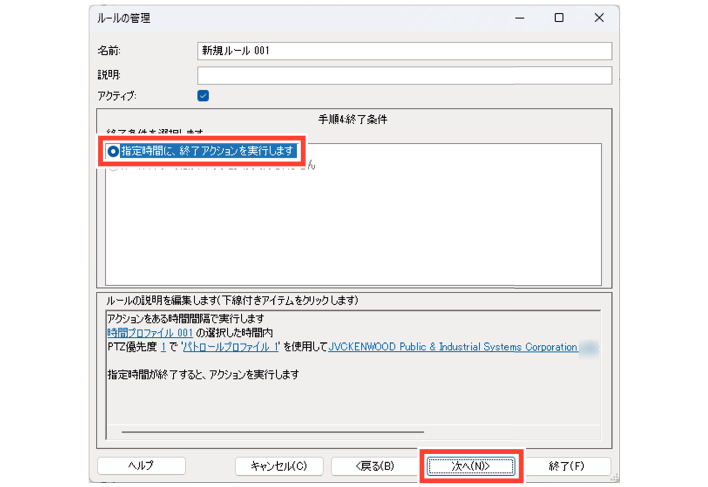Click the キャンセル(C) button

(279, 466)
